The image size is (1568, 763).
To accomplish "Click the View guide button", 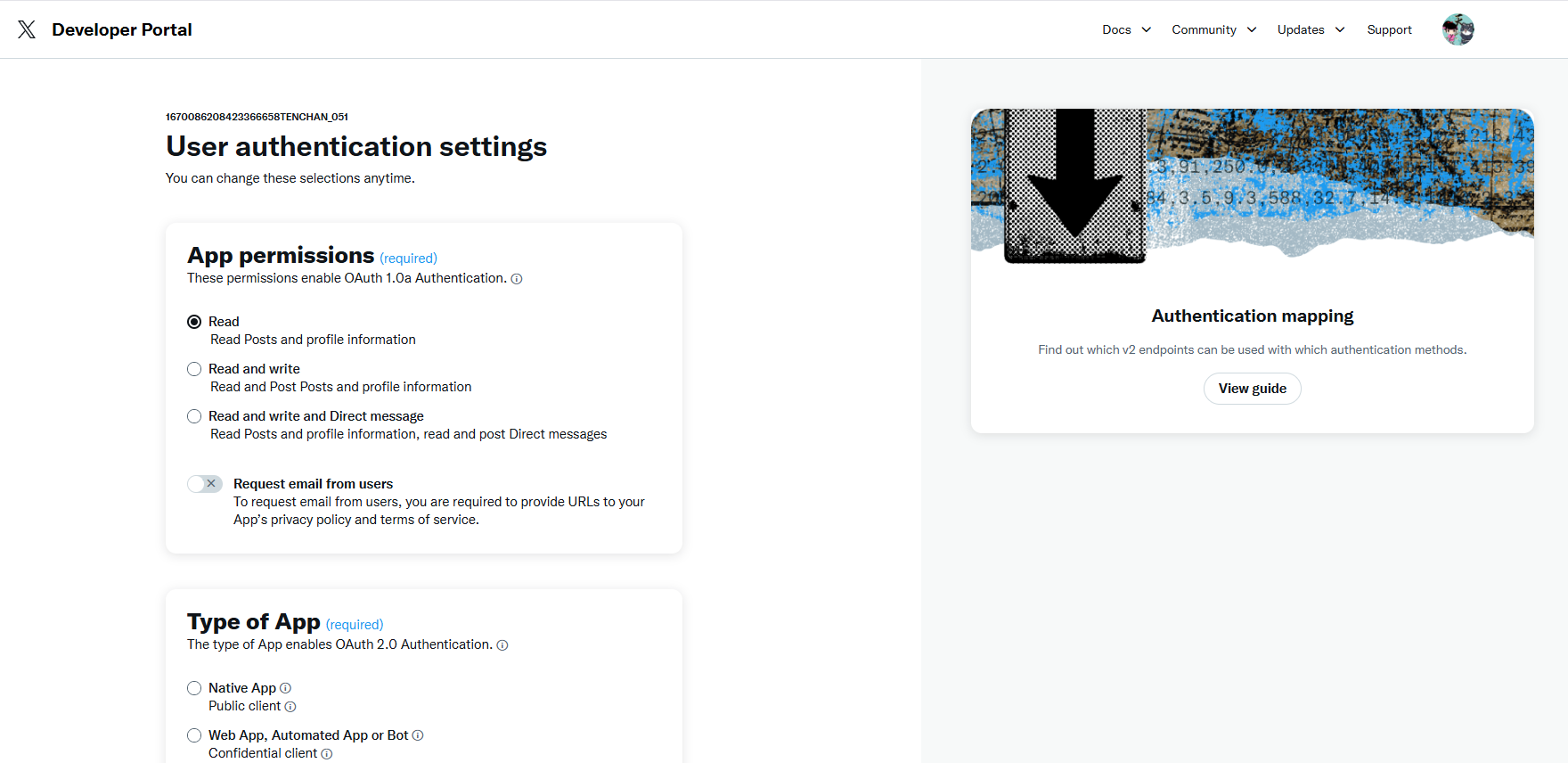I will tap(1252, 389).
